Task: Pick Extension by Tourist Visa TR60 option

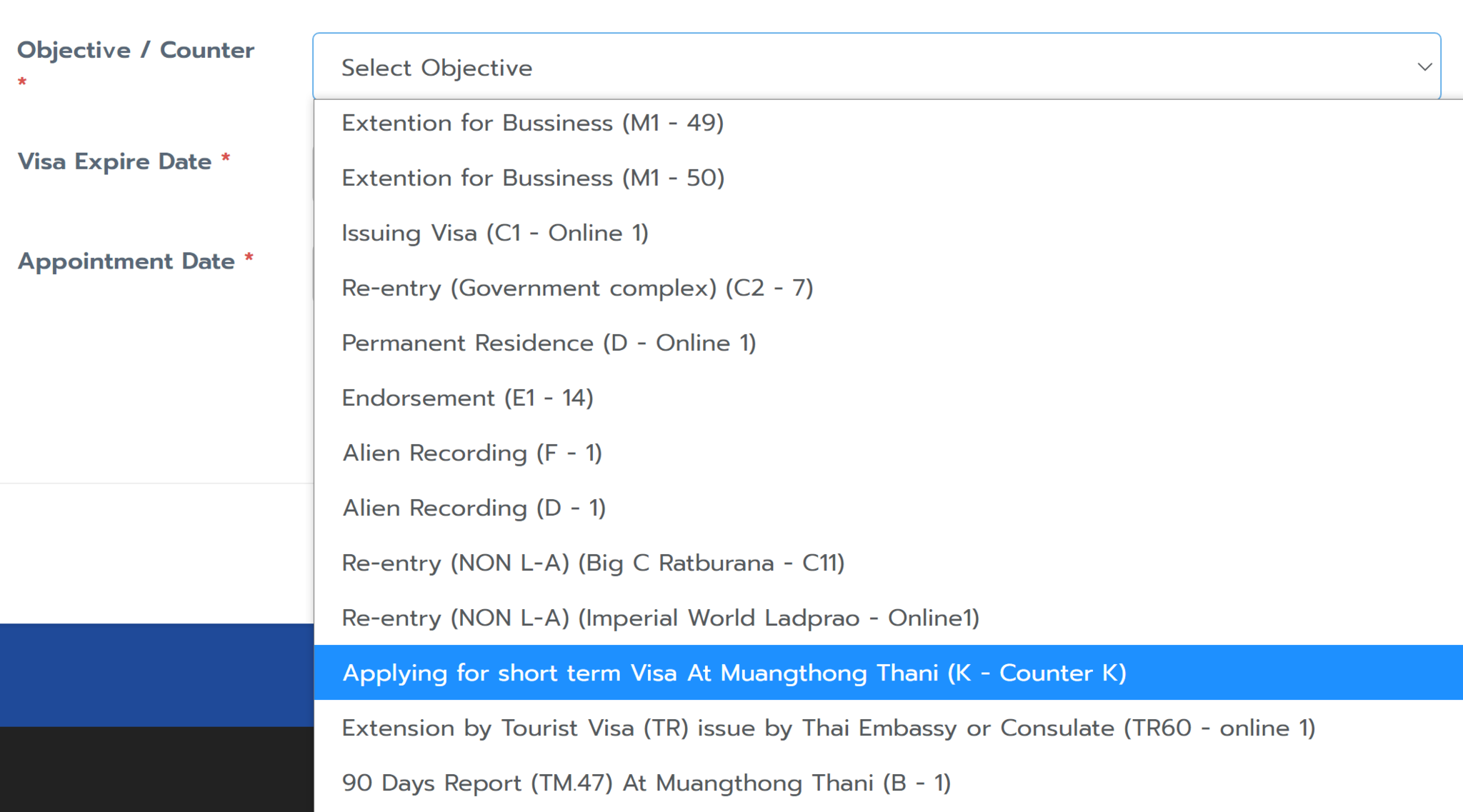Action: pyautogui.click(x=829, y=728)
